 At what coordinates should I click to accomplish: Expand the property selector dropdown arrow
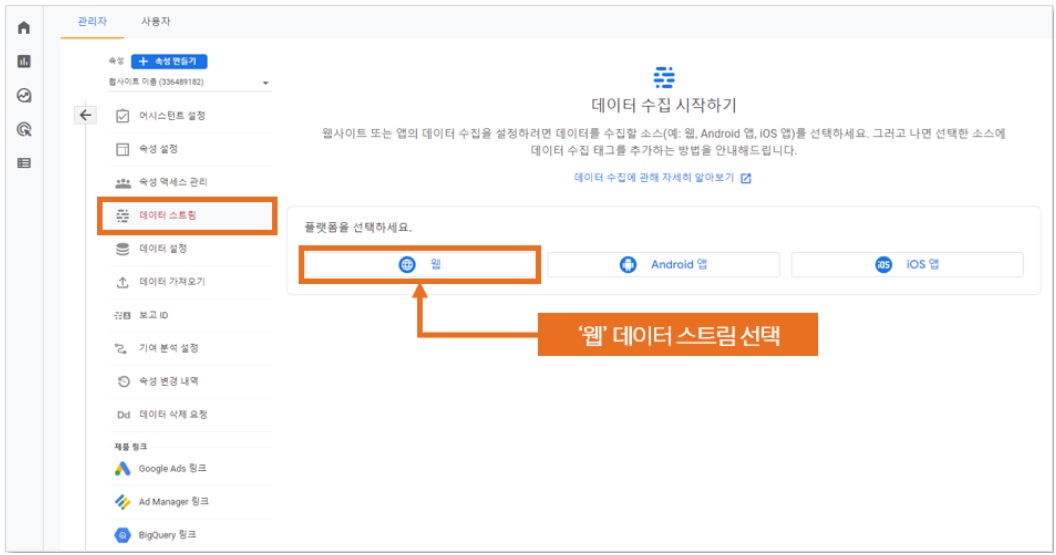pyautogui.click(x=265, y=83)
